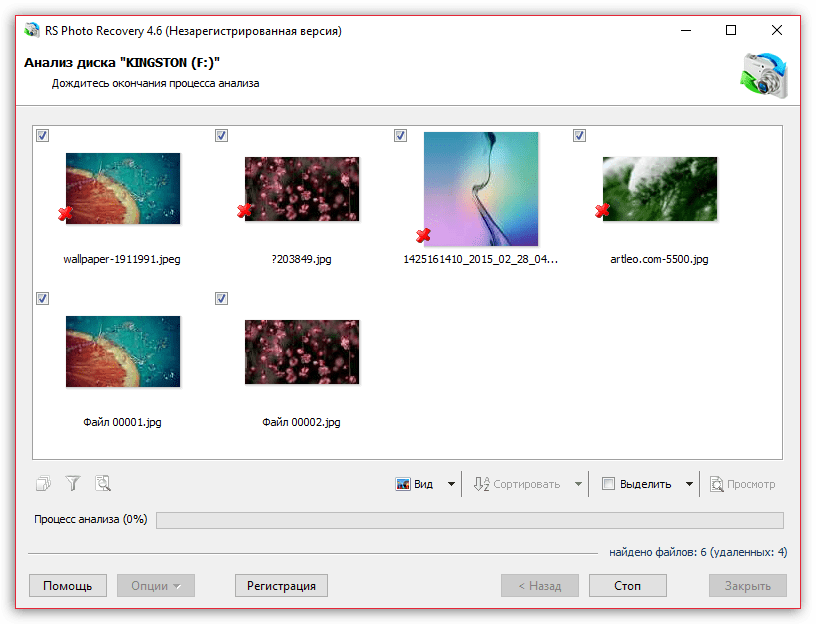Click the filter funnel icon
816x624 pixels.
(x=72, y=484)
